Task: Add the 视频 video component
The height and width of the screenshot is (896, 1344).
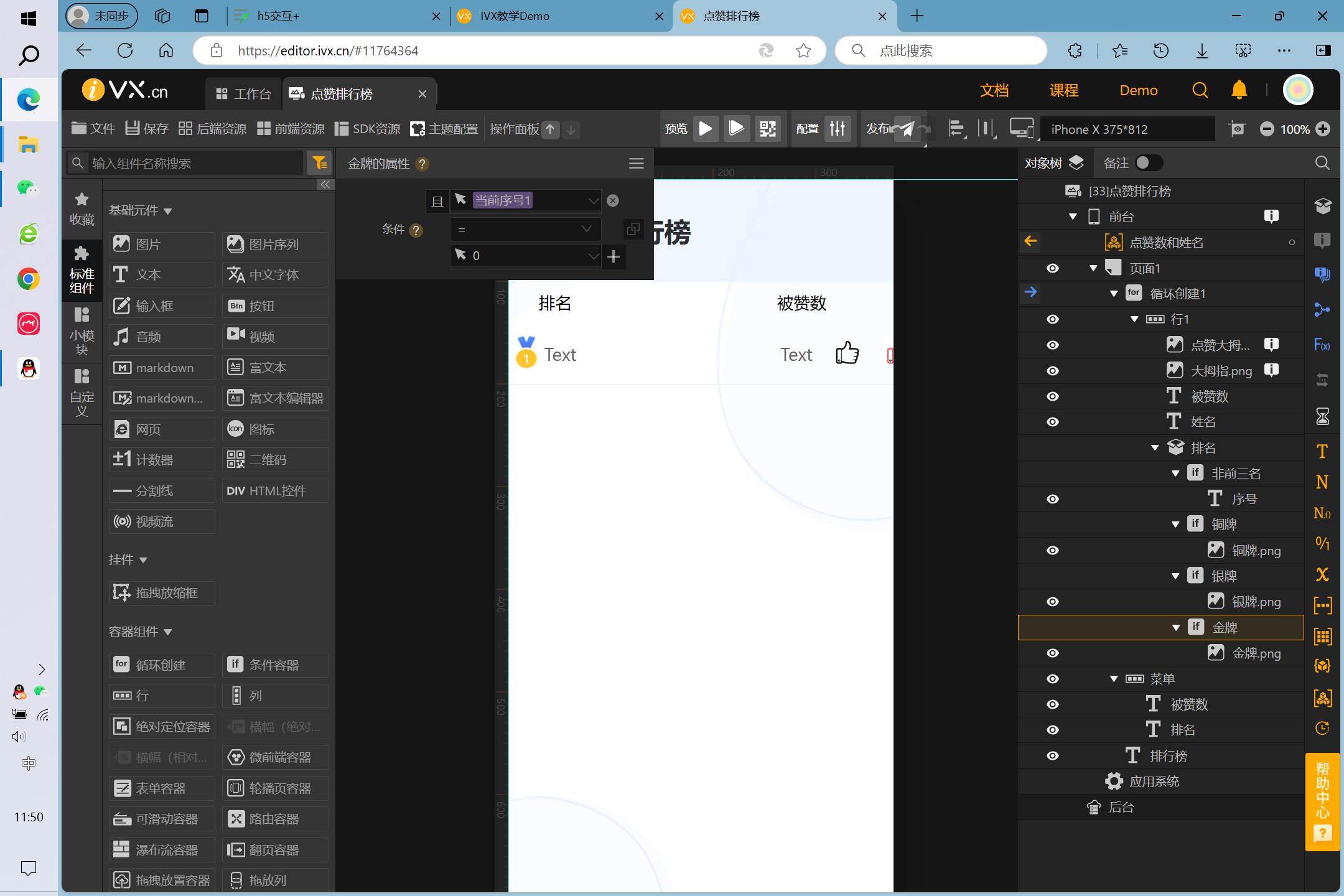Action: click(x=275, y=336)
